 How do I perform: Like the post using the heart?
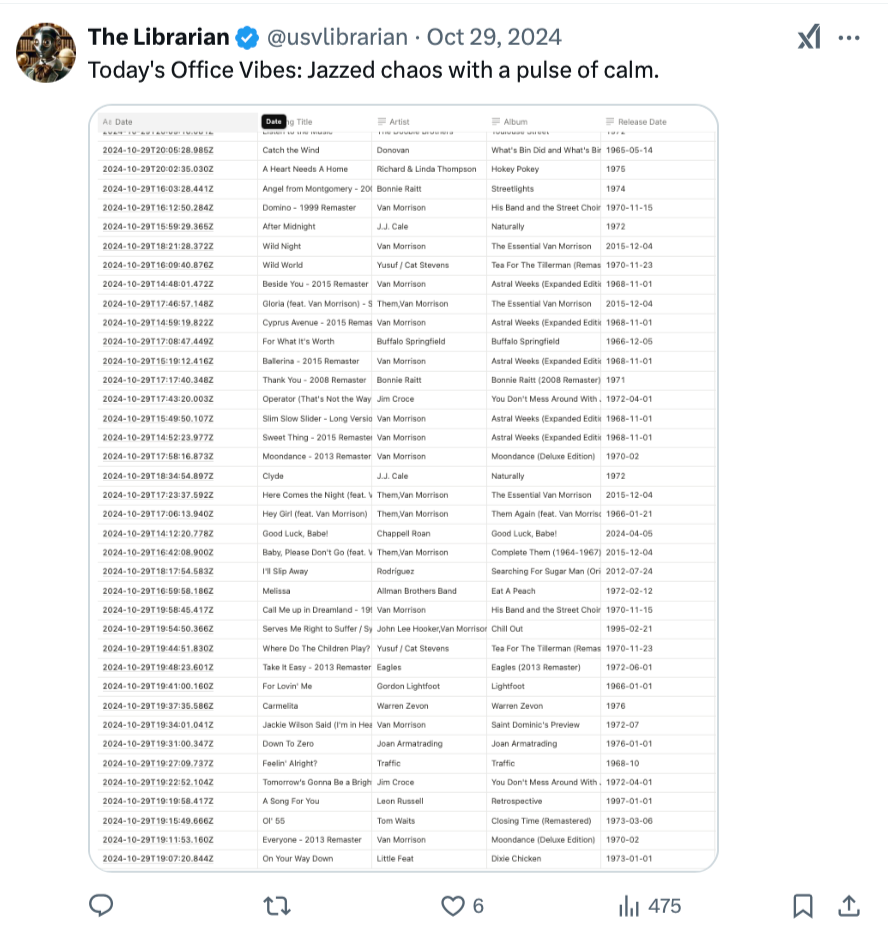[x=453, y=906]
